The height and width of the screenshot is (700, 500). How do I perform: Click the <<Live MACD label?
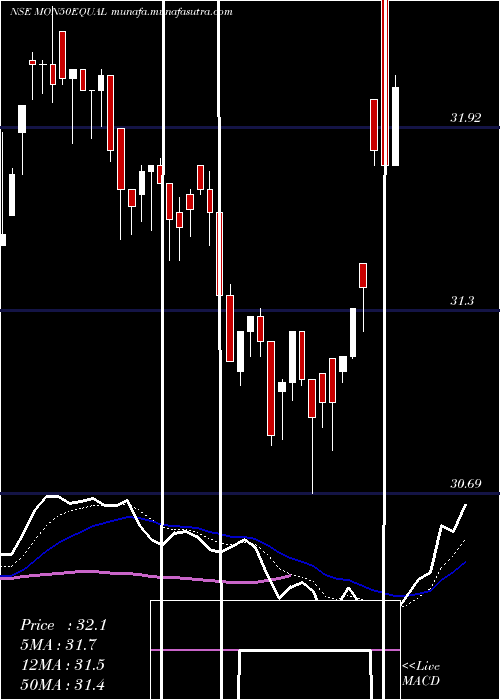point(421,673)
